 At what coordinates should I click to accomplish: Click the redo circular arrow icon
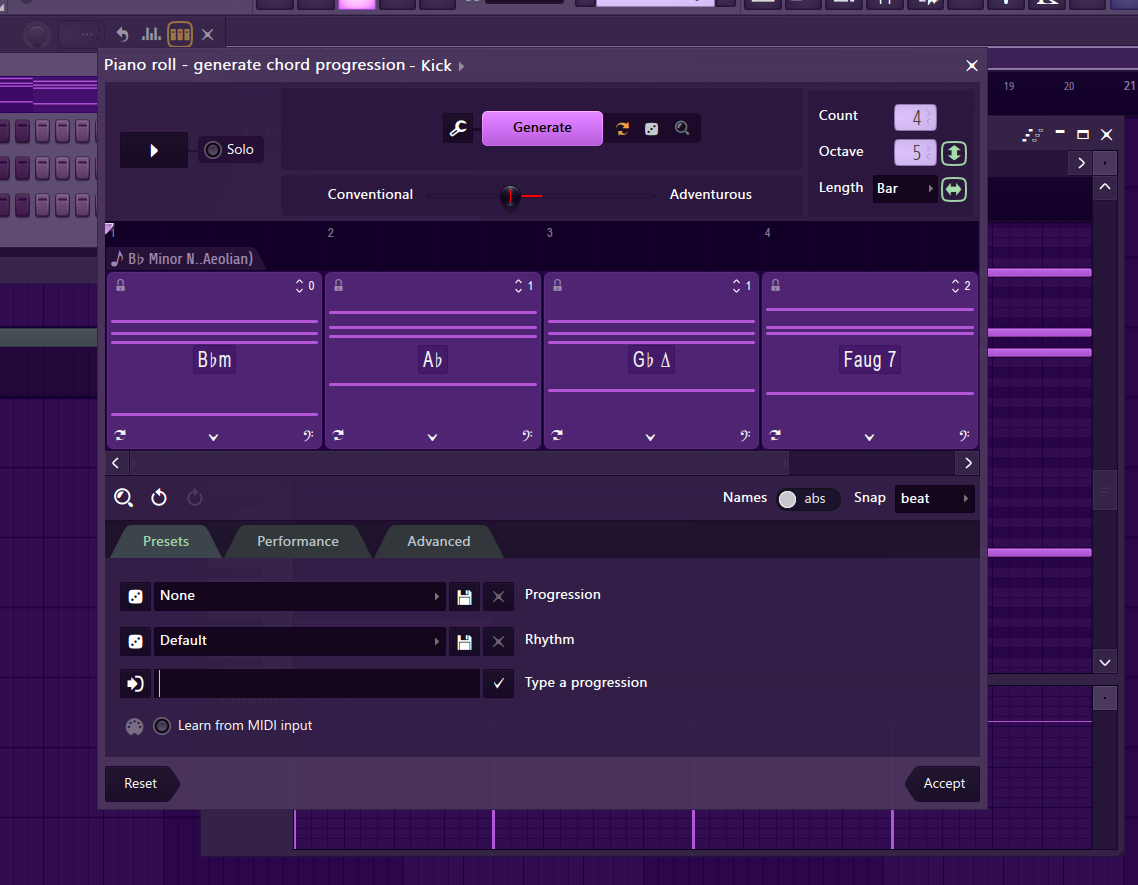pos(195,497)
